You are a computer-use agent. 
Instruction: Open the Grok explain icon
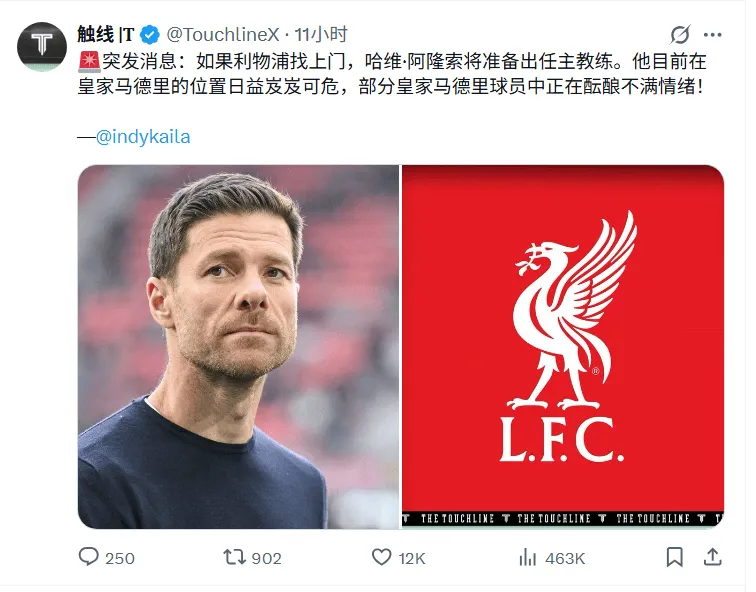680,35
